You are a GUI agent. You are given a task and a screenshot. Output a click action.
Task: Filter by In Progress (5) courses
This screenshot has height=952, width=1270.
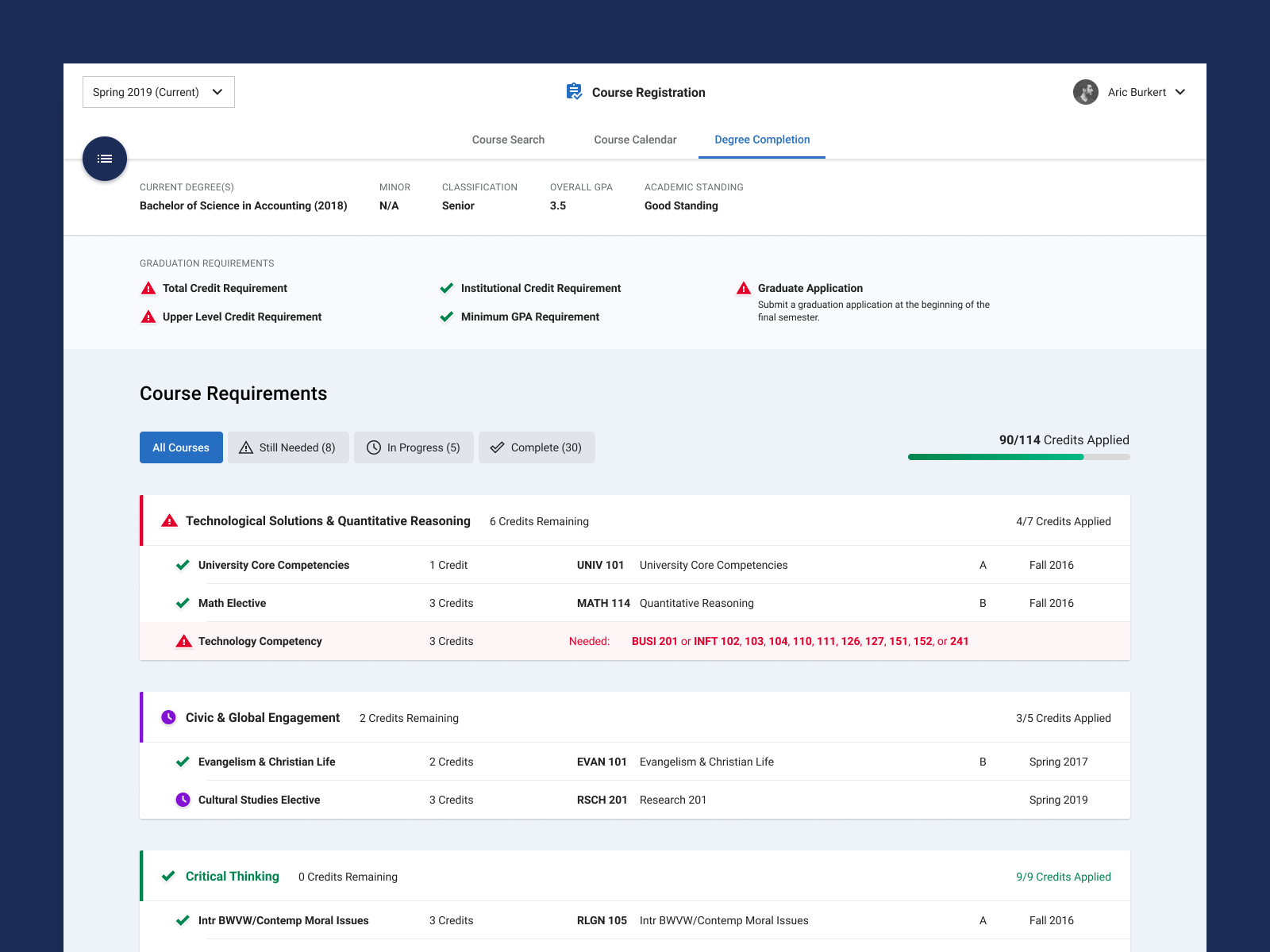(x=414, y=447)
